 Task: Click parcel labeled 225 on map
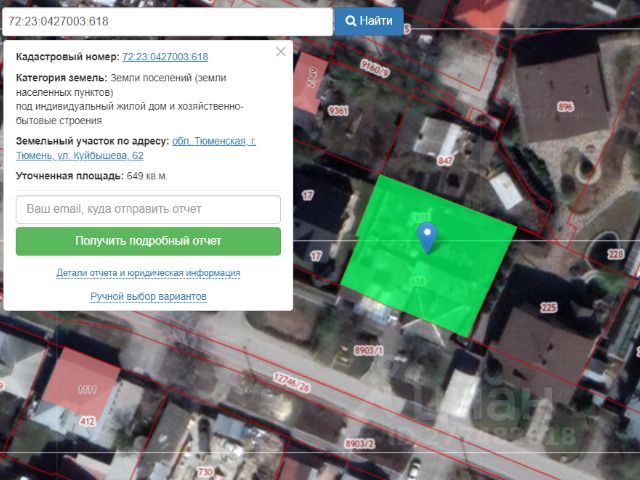coord(548,308)
